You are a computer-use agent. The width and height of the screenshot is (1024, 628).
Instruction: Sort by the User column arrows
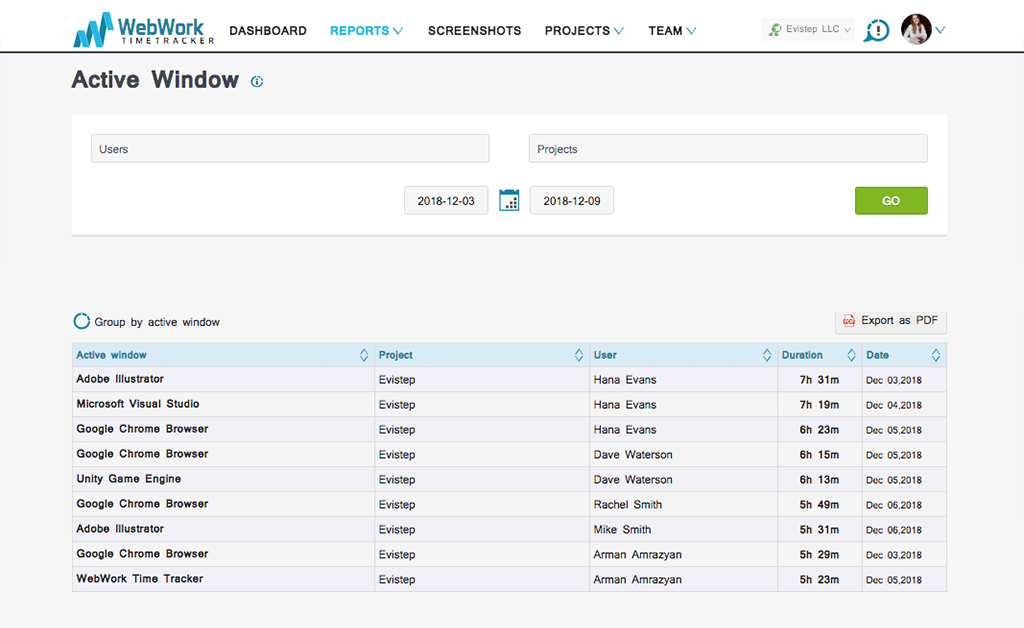click(x=767, y=355)
